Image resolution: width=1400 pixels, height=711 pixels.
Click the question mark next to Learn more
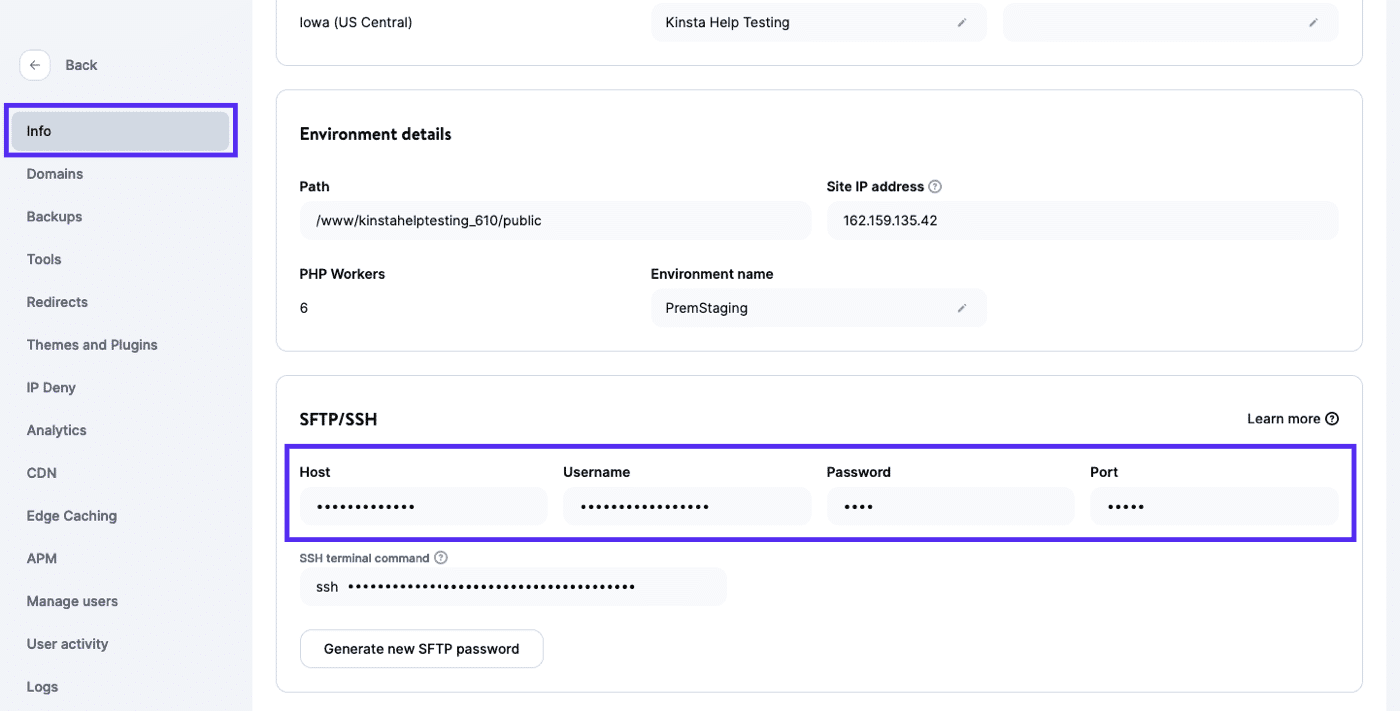click(x=1331, y=418)
